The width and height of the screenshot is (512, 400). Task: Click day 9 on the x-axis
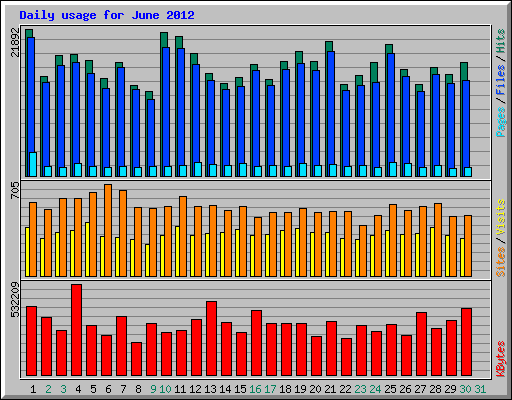(x=153, y=389)
